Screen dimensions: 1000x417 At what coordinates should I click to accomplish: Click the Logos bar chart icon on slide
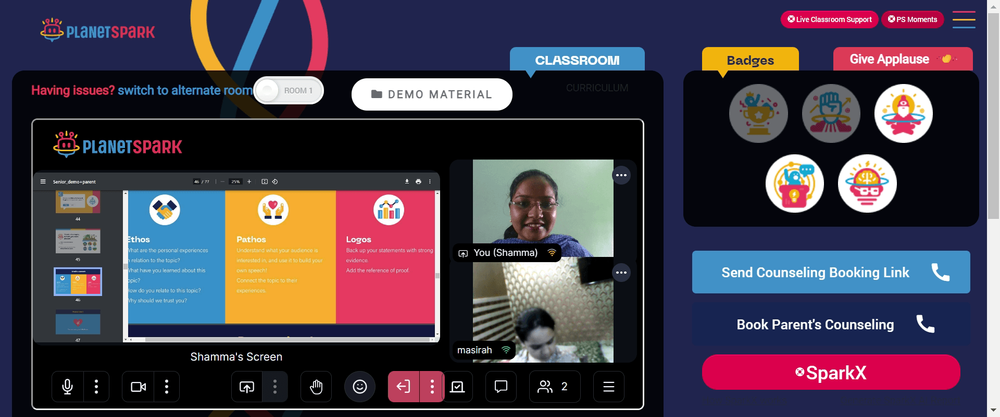[389, 210]
